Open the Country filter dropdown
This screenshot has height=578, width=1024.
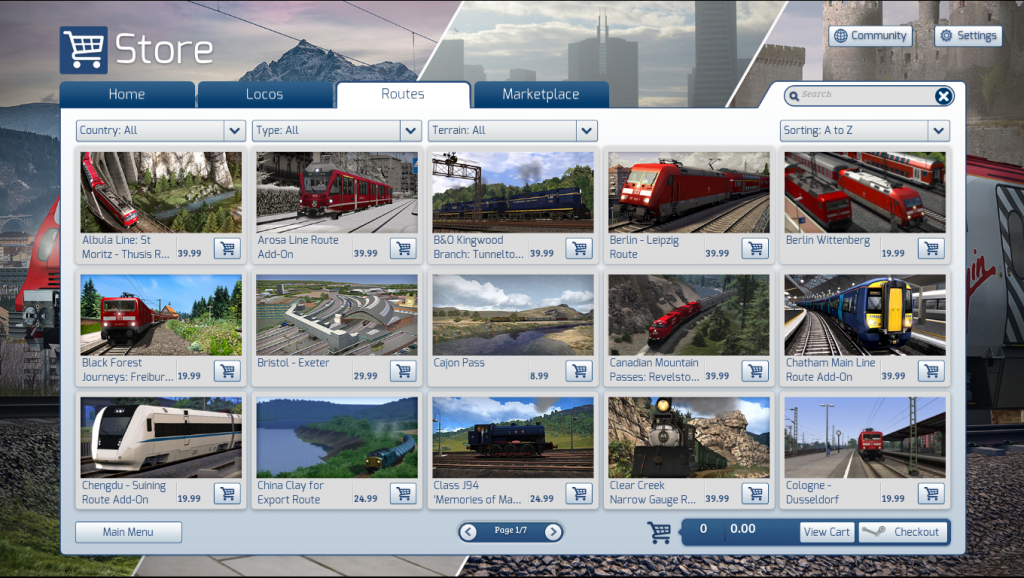[x=158, y=130]
